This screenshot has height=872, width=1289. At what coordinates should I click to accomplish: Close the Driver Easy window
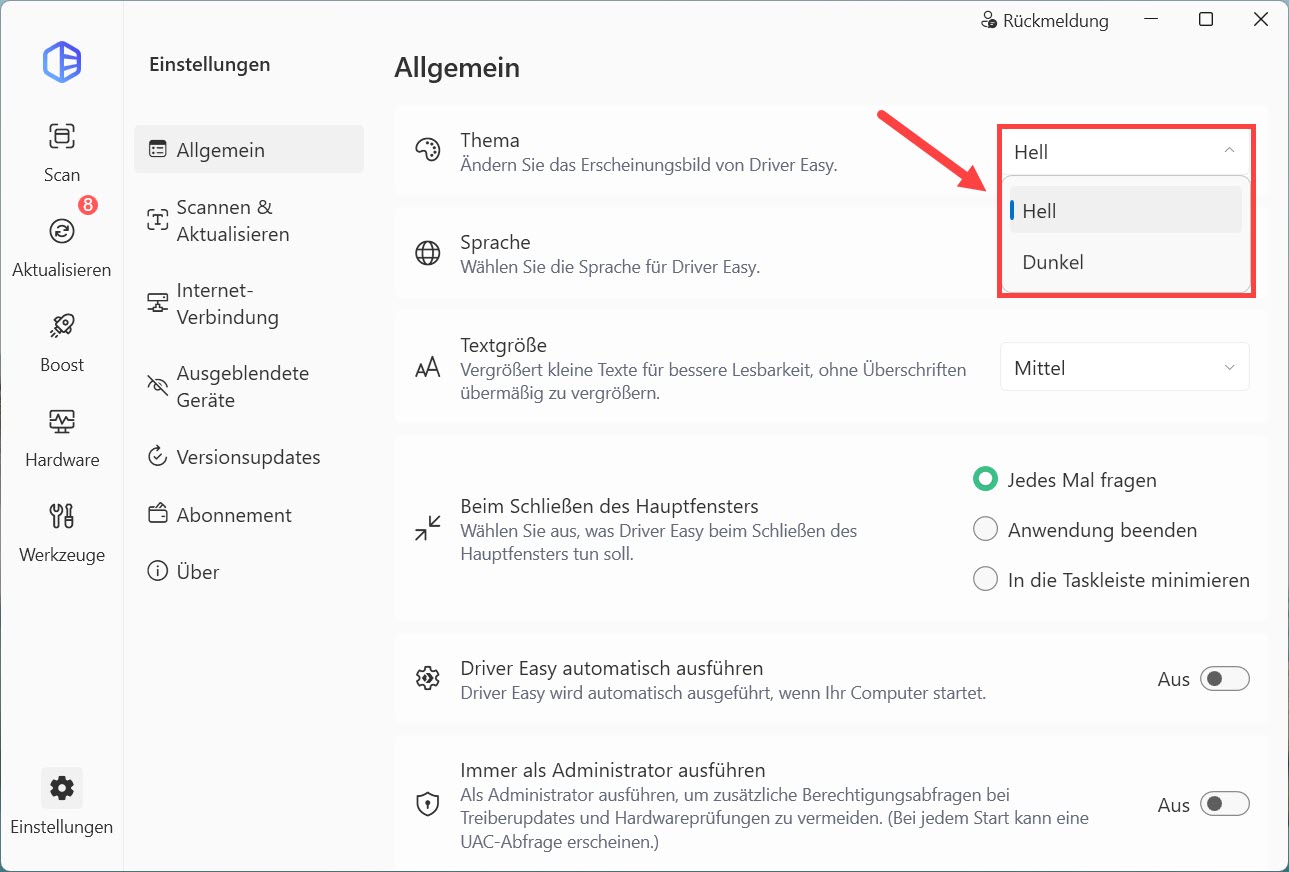(x=1260, y=20)
